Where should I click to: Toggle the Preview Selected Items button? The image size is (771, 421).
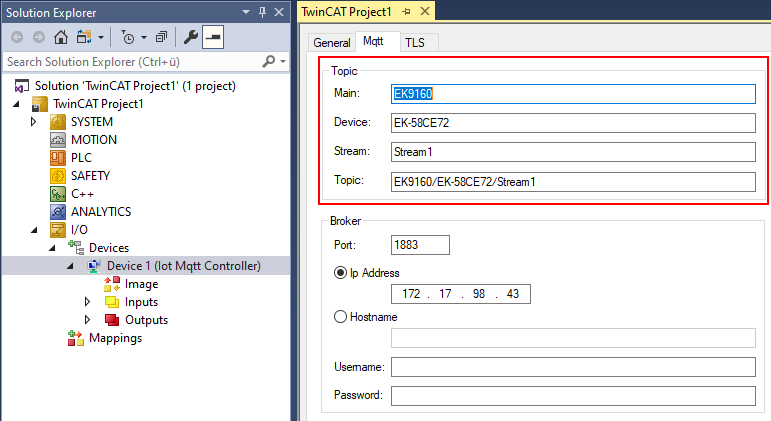(213, 37)
